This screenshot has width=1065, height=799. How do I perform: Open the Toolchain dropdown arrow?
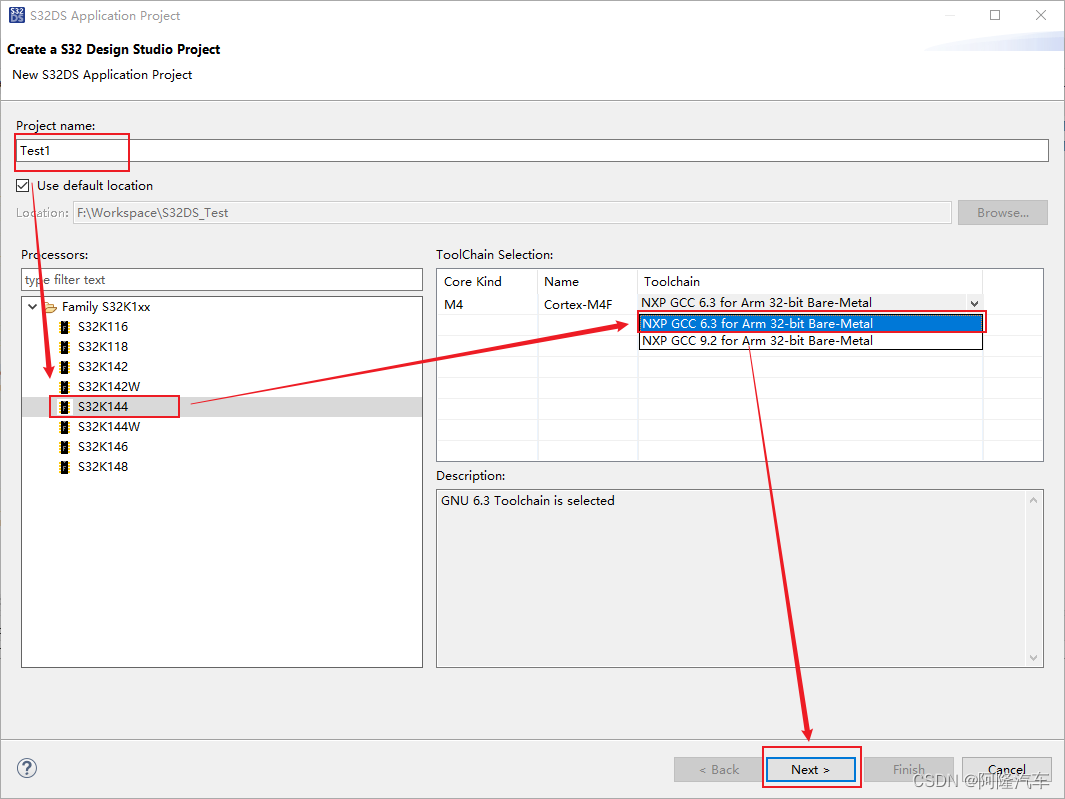(x=974, y=303)
